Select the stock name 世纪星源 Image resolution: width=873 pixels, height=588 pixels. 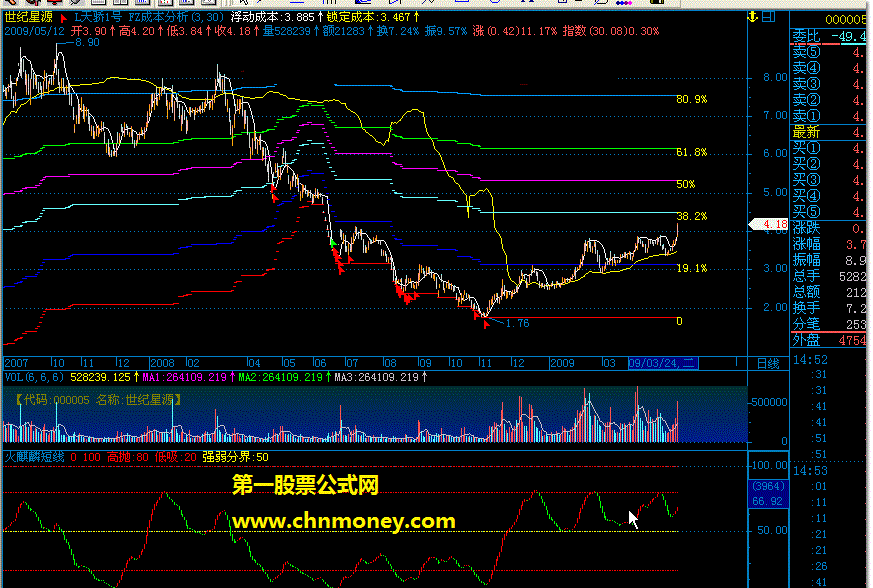click(x=28, y=17)
